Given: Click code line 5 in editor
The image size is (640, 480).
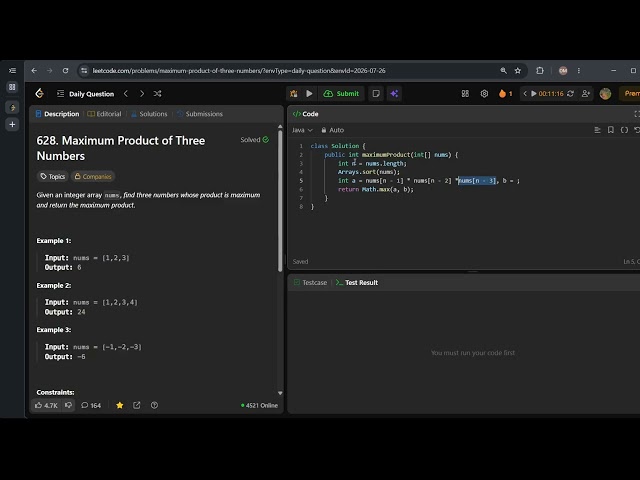Looking at the screenshot, I should pyautogui.click(x=429, y=180).
